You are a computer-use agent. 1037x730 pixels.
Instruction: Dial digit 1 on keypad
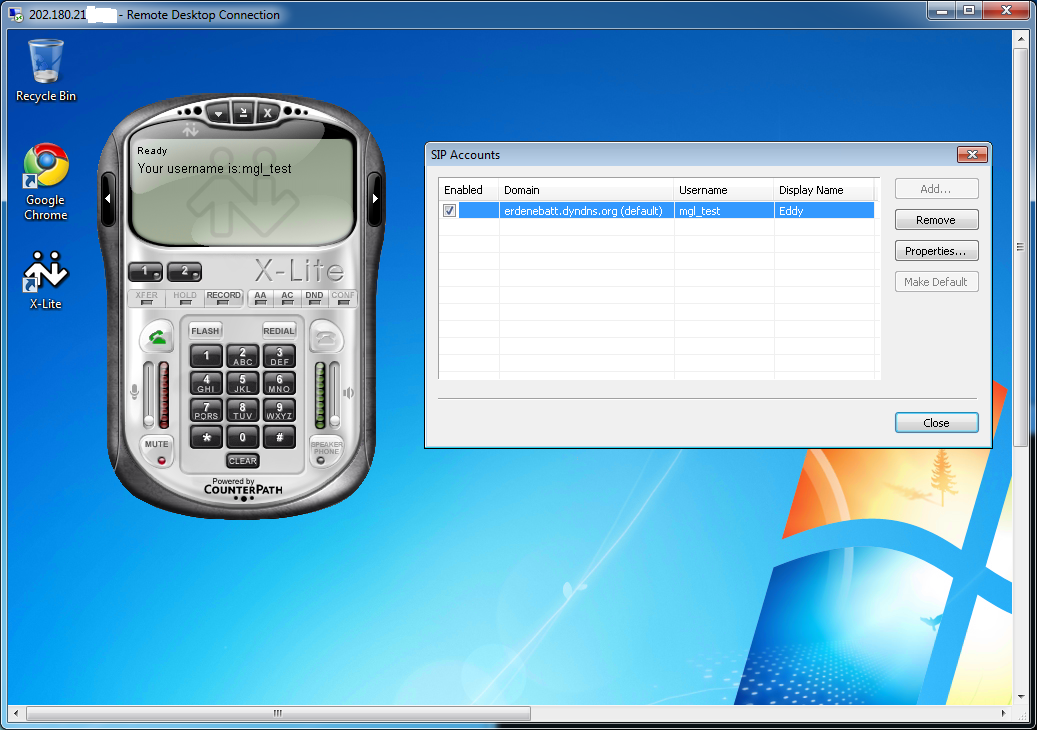(206, 356)
